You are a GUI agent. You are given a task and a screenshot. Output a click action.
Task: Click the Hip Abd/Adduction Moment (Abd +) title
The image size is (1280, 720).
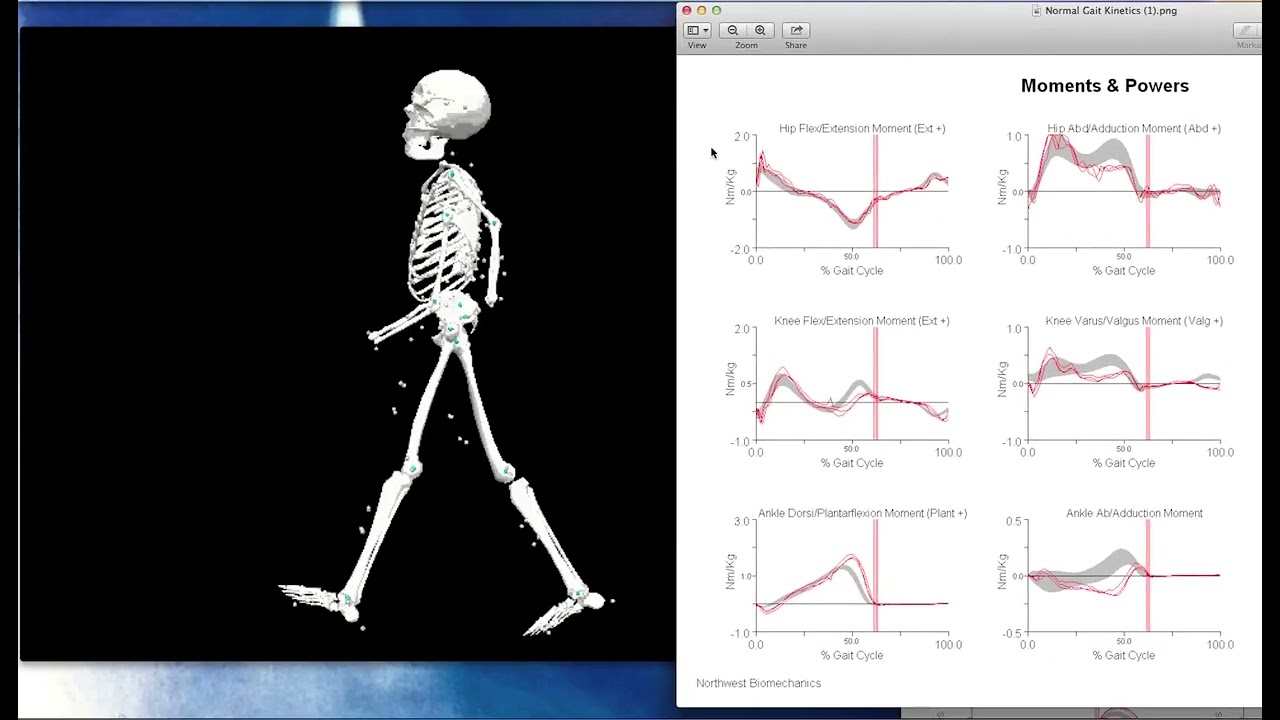(1134, 129)
